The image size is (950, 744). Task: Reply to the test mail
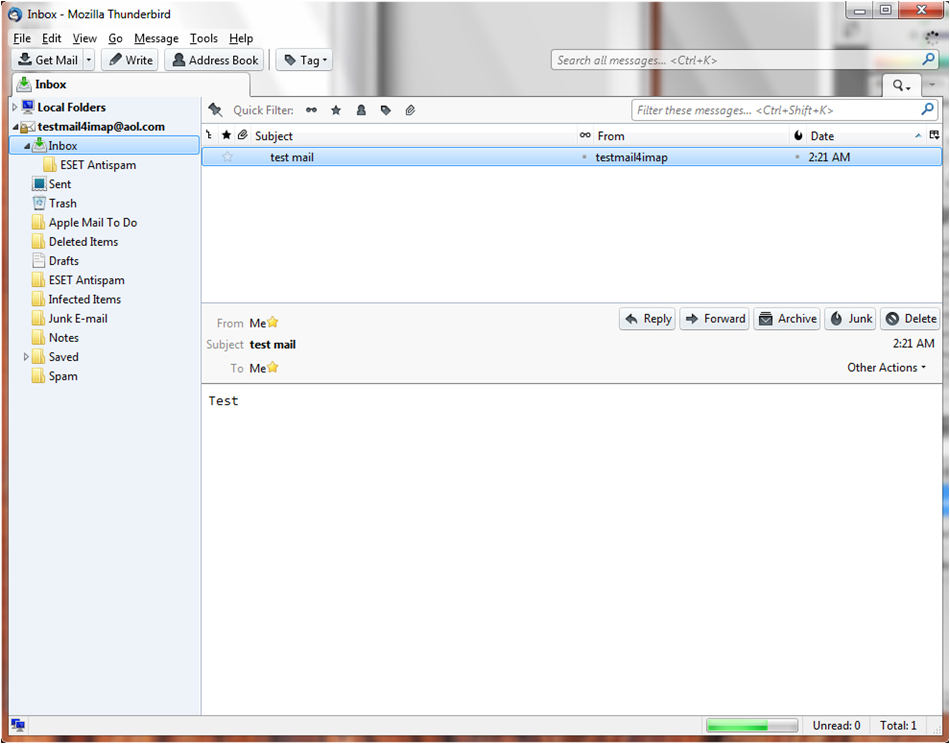(647, 319)
